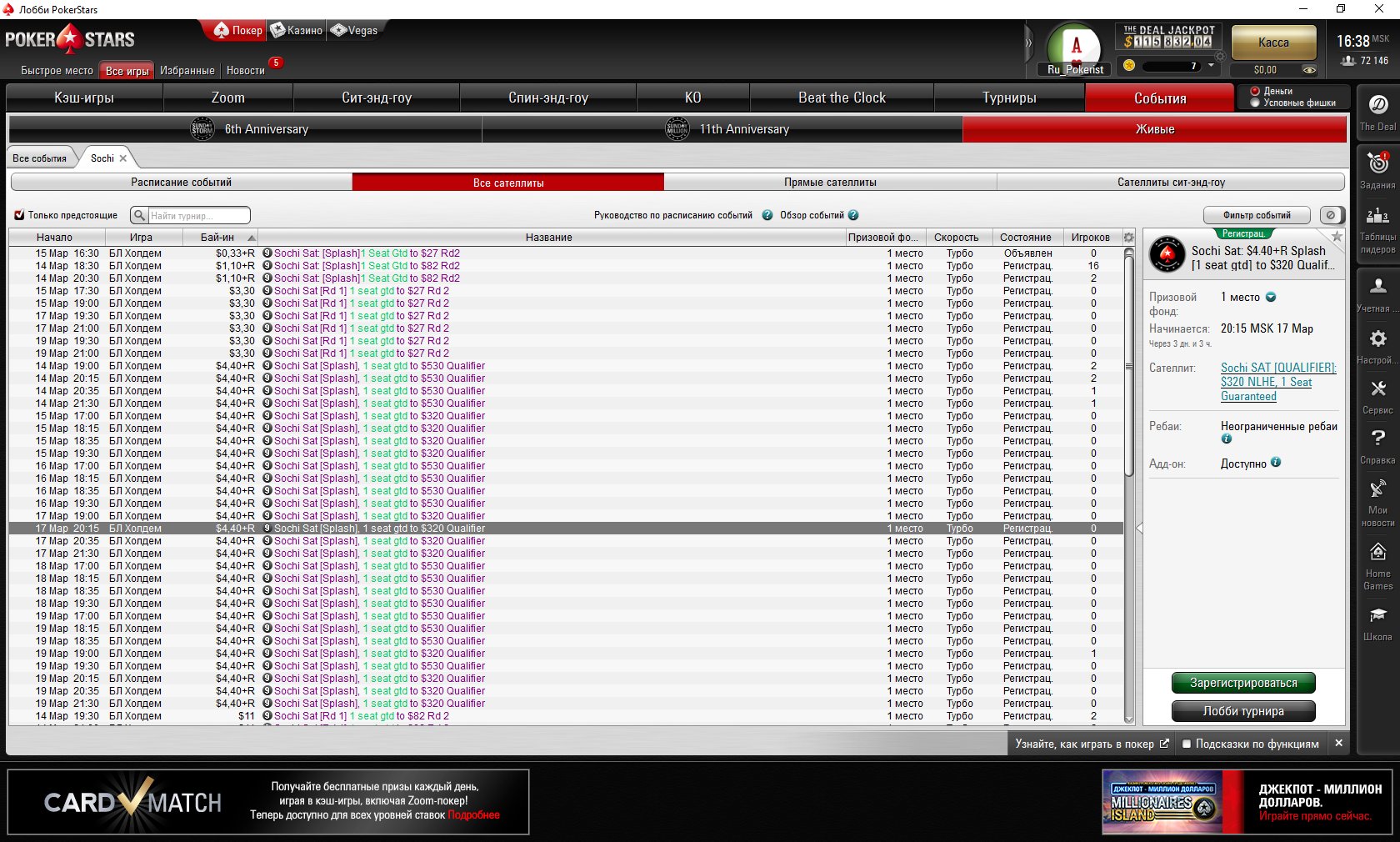Click Зарегистрироваться register button

coord(1243,683)
